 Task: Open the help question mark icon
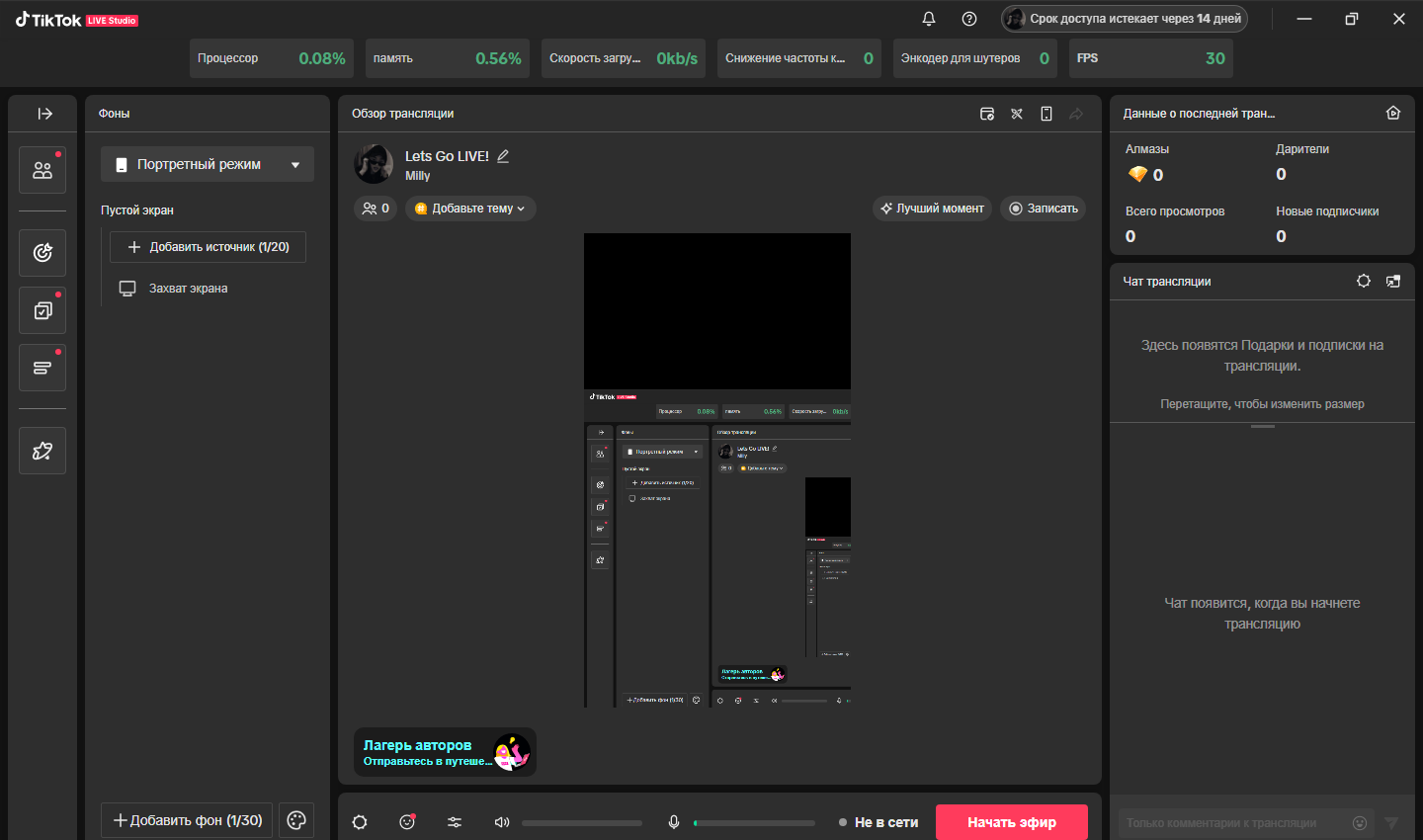coord(969,19)
